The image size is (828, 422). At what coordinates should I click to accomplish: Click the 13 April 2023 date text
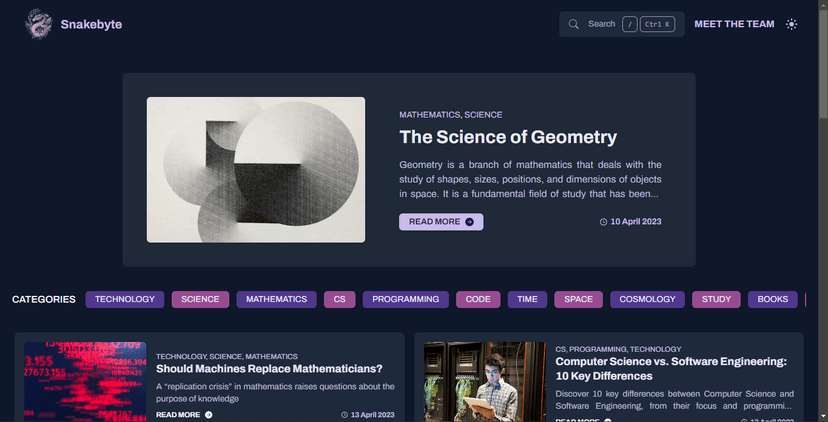pos(373,415)
